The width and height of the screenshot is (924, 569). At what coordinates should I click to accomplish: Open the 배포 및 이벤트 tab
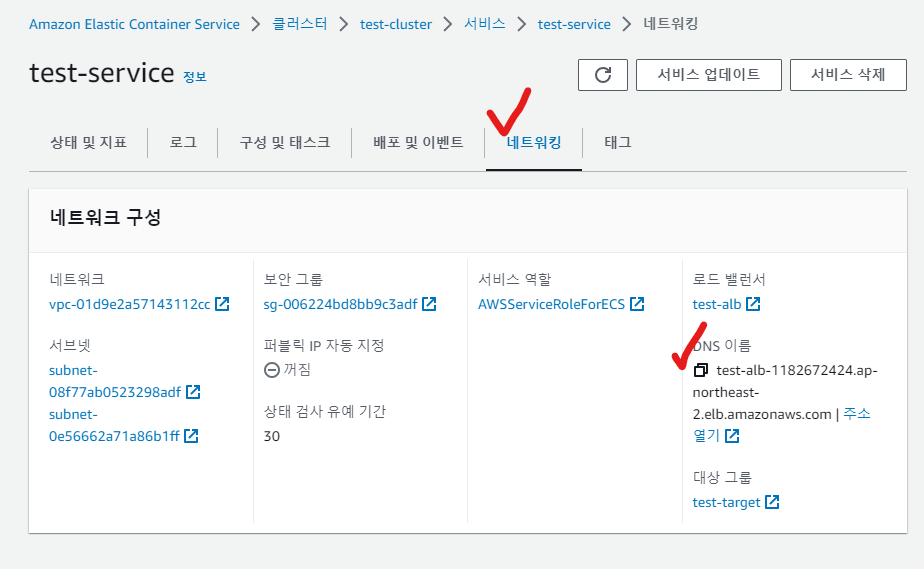click(418, 143)
